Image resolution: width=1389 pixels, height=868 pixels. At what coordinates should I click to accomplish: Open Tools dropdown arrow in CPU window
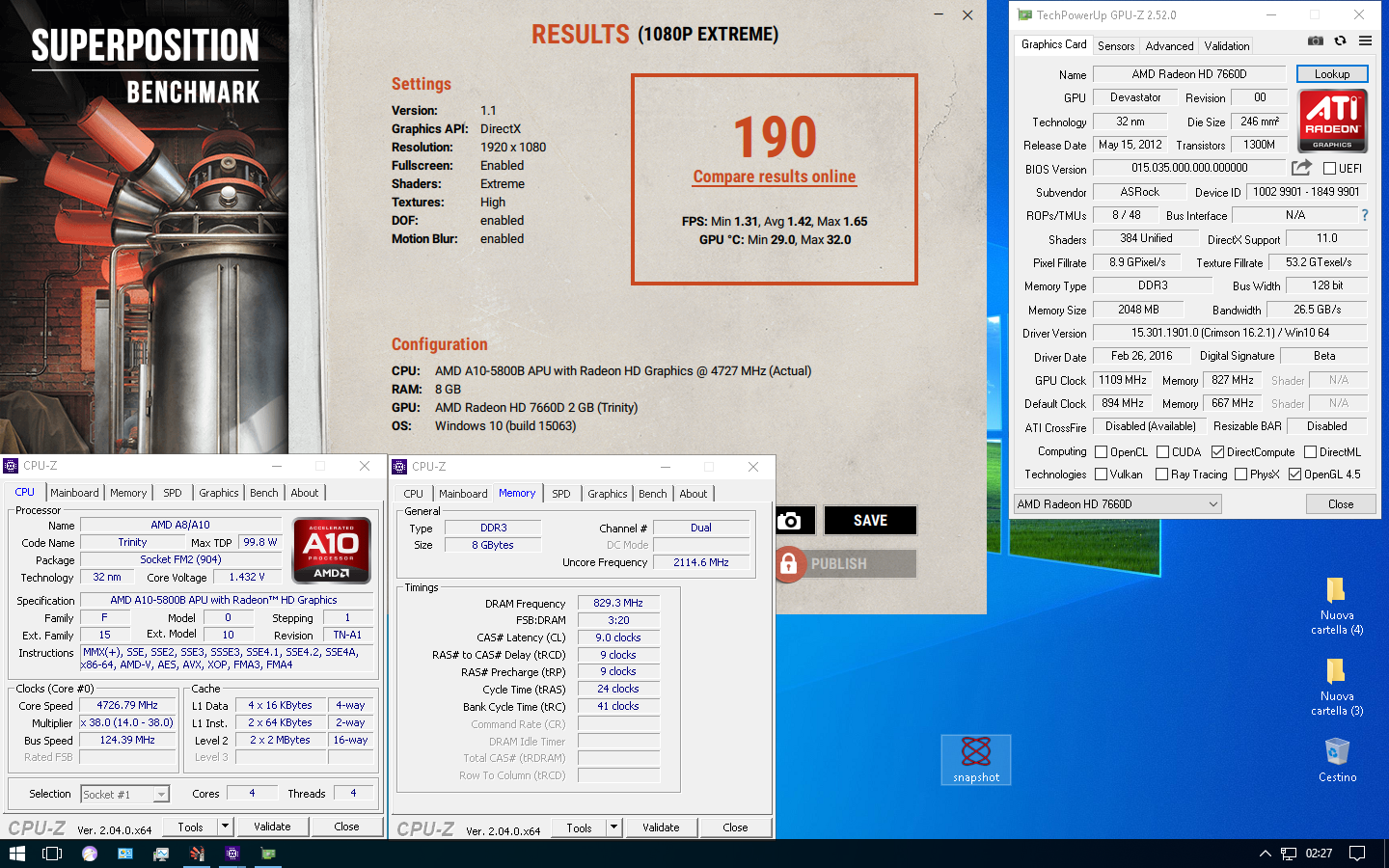(225, 827)
